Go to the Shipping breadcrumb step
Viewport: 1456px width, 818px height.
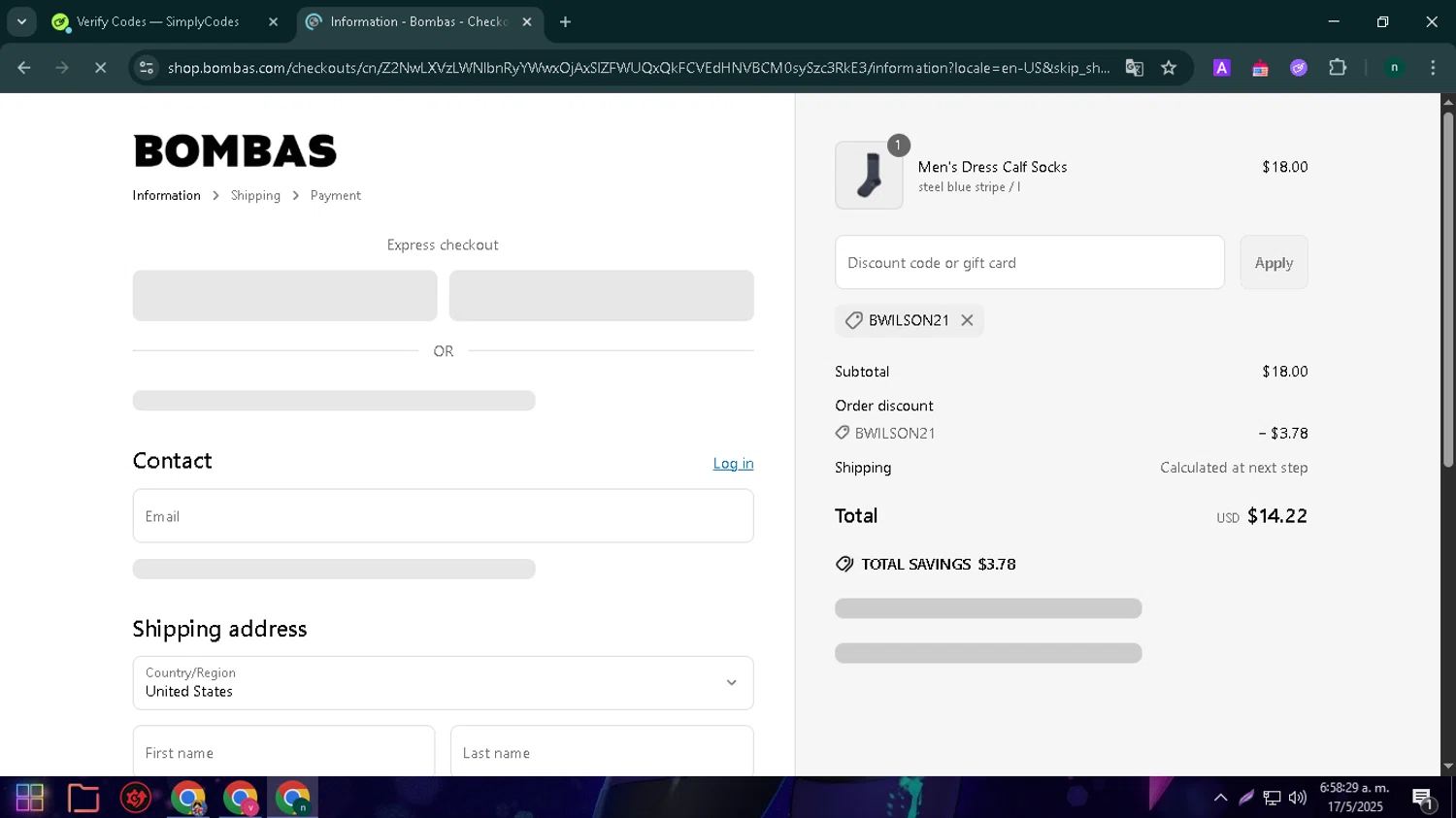coord(255,196)
